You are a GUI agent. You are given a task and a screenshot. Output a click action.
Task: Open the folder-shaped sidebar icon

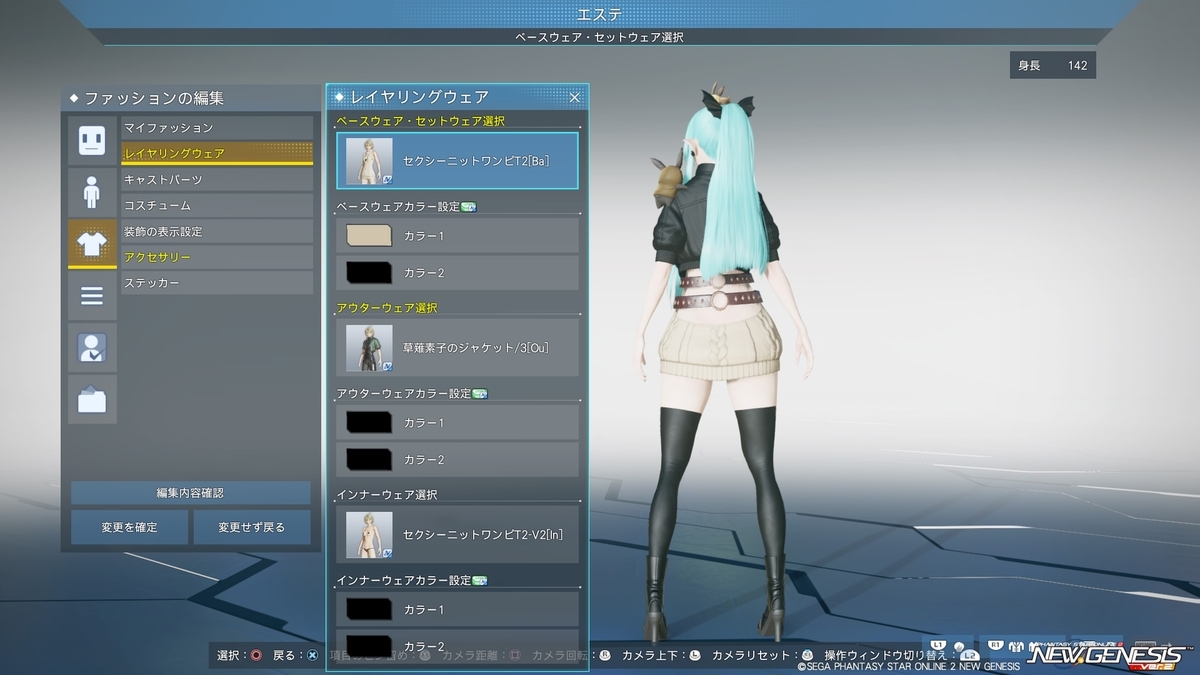point(92,400)
